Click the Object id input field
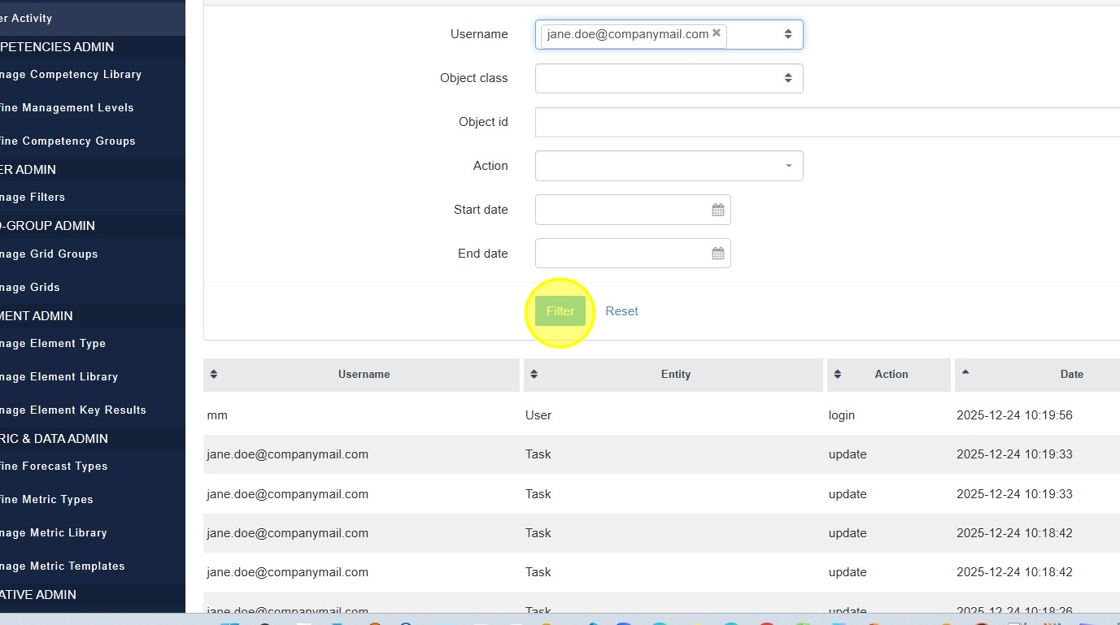 point(827,122)
